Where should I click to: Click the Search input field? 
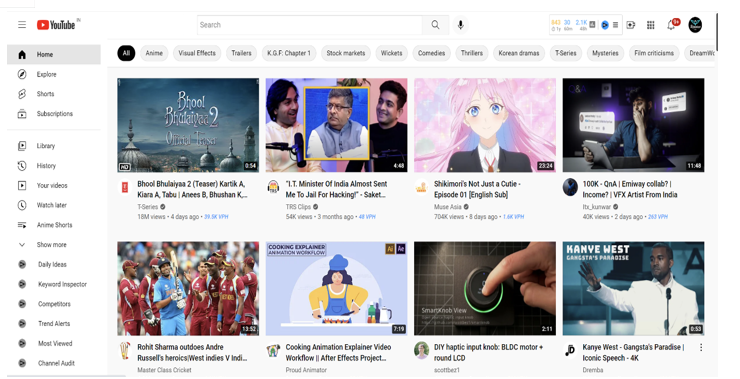[x=310, y=25]
